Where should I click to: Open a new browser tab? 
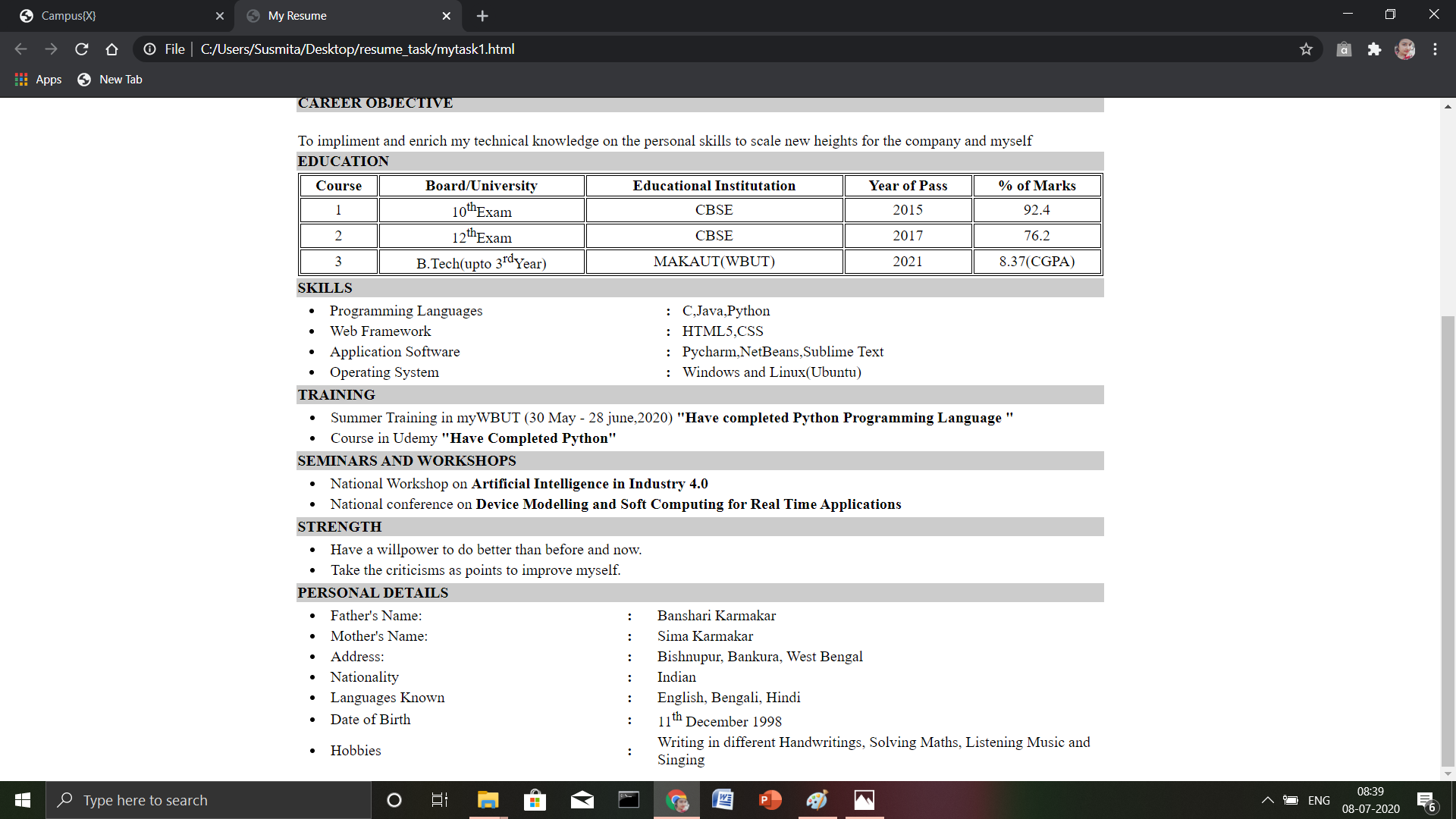pos(482,16)
